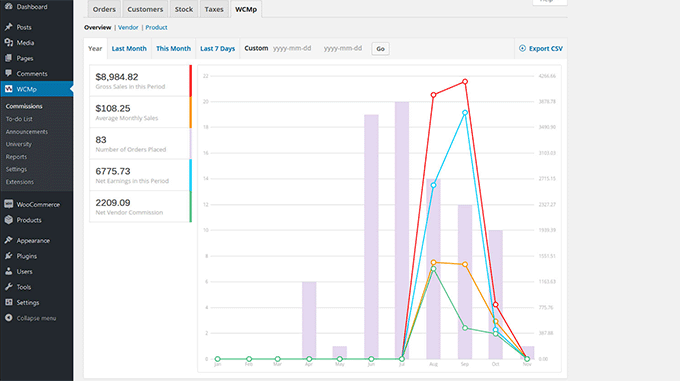Click the Posts pin icon
680x381 pixels.
(x=9, y=27)
